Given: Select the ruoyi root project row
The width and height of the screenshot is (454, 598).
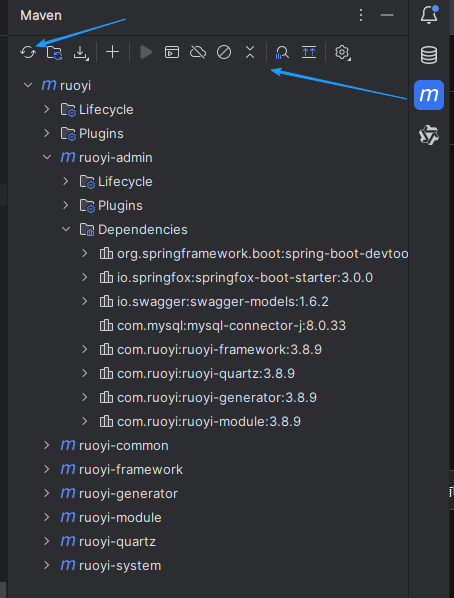Looking at the screenshot, I should [208, 85].
